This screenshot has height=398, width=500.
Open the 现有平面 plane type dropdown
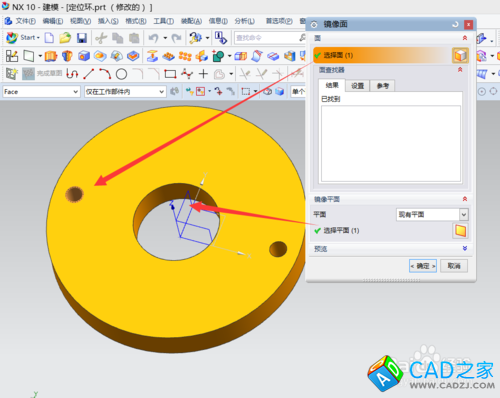tap(432, 215)
